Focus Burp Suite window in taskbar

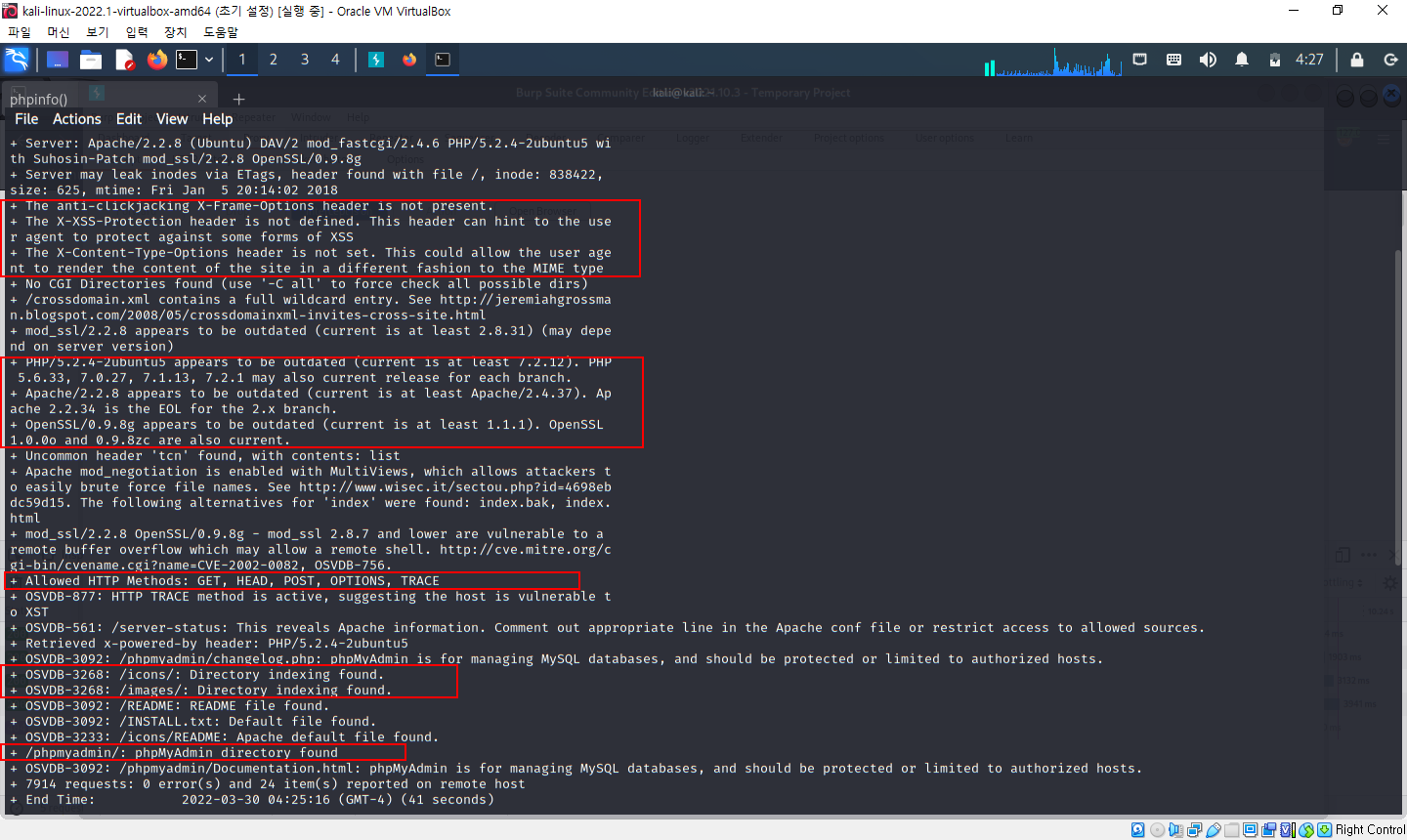pyautogui.click(x=376, y=60)
